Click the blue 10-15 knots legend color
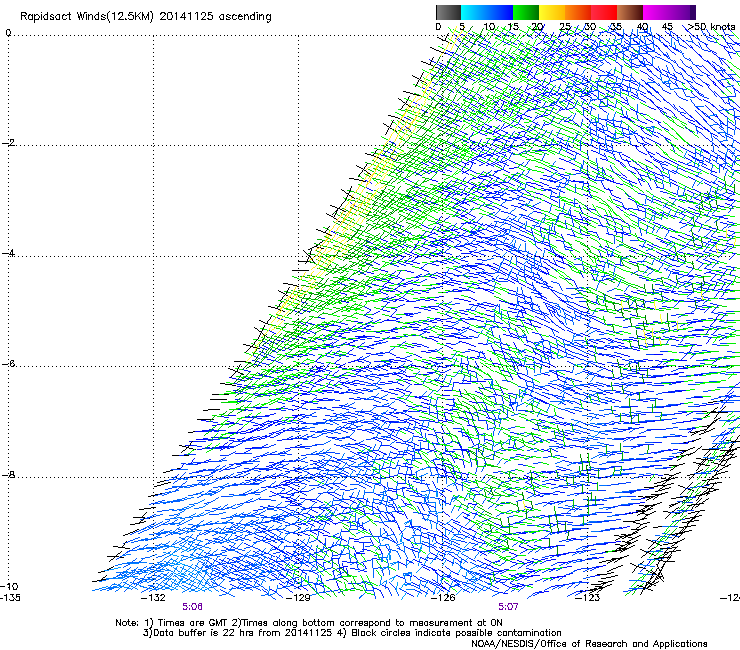Viewport: 740px width, 650px height. pyautogui.click(x=500, y=12)
